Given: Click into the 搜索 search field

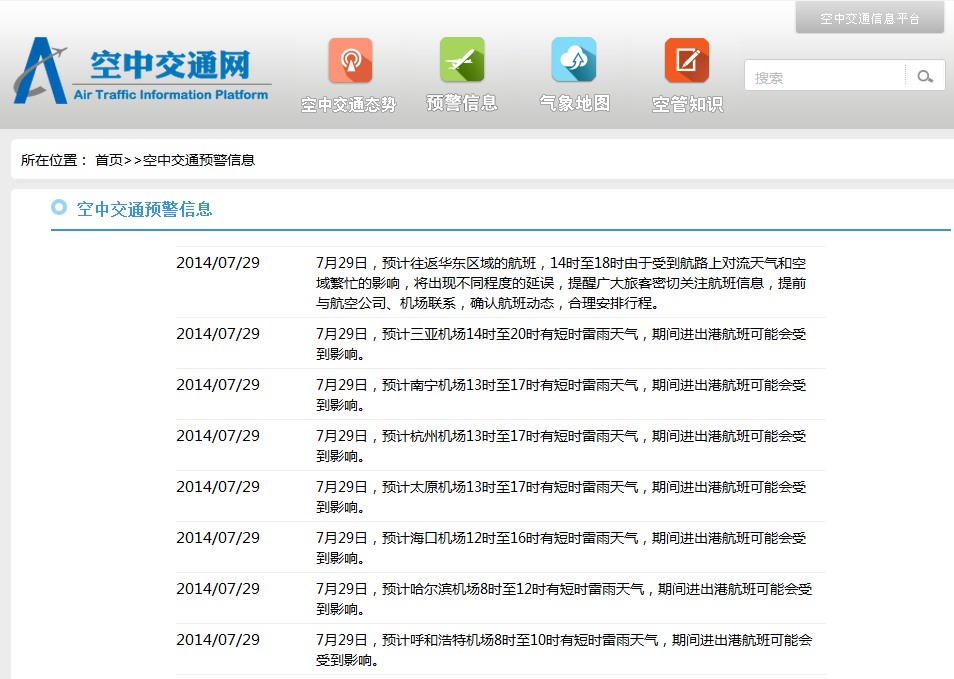Looking at the screenshot, I should click(825, 77).
